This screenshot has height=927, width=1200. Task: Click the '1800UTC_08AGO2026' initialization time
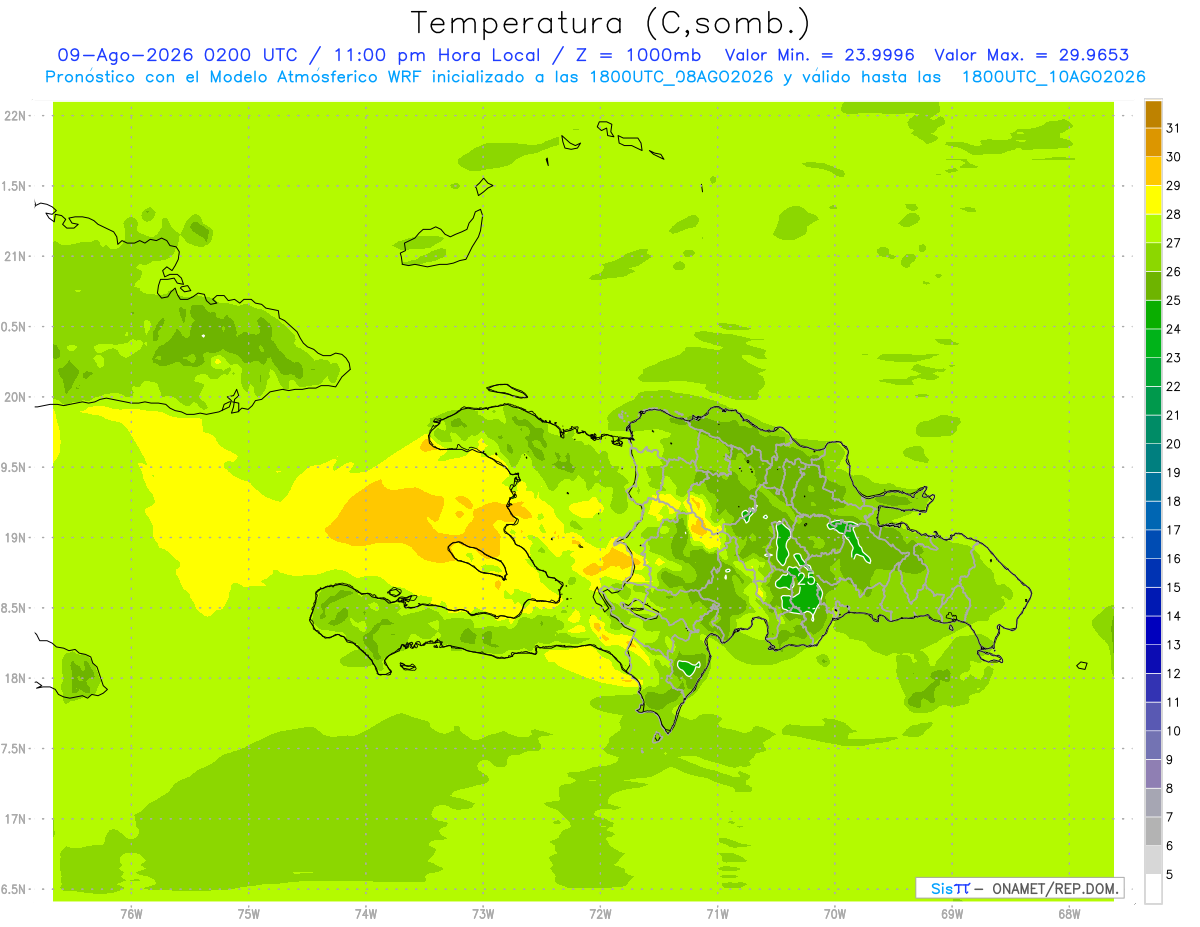click(x=679, y=77)
